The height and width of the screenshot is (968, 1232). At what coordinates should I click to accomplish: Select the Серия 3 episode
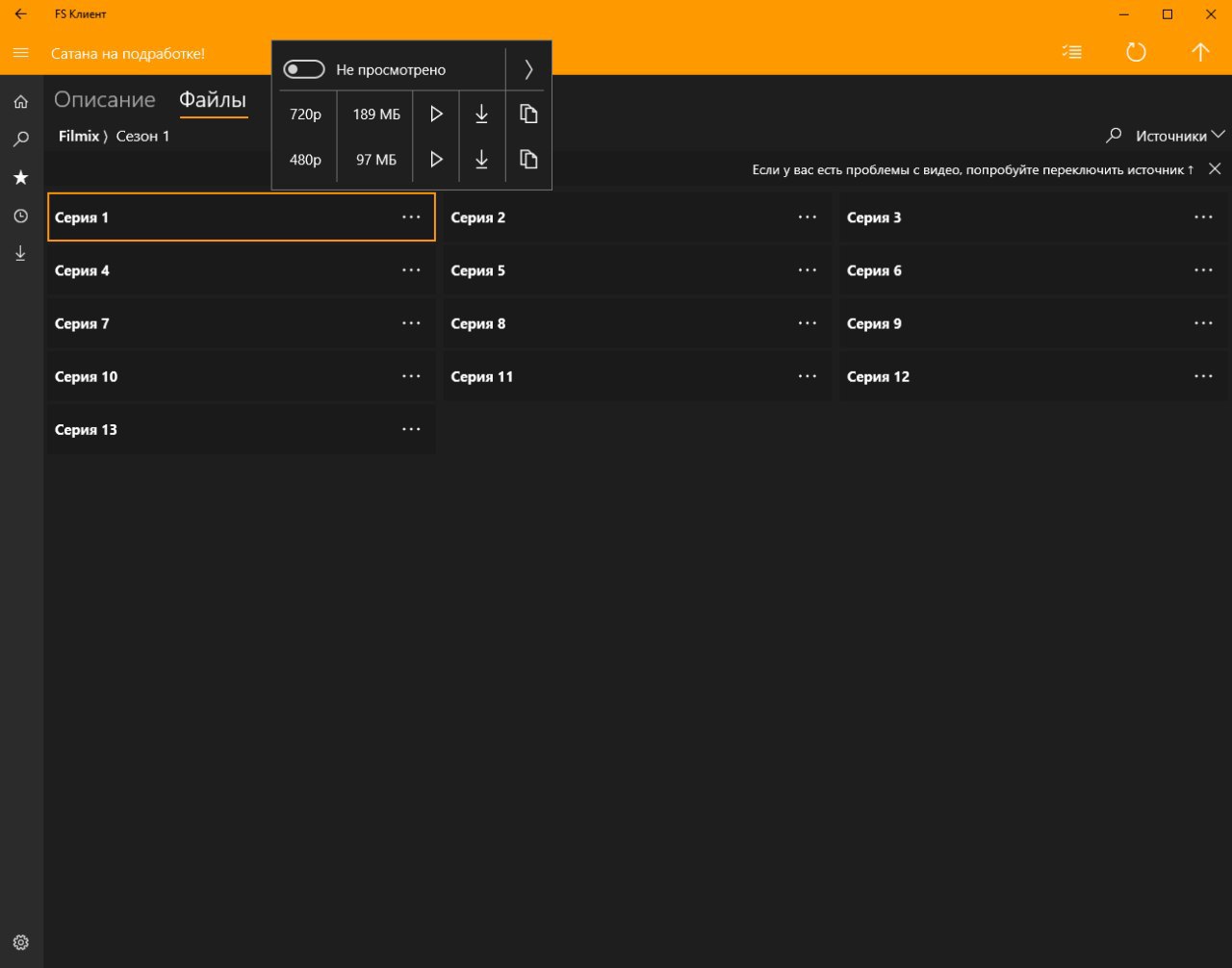pyautogui.click(x=1034, y=217)
